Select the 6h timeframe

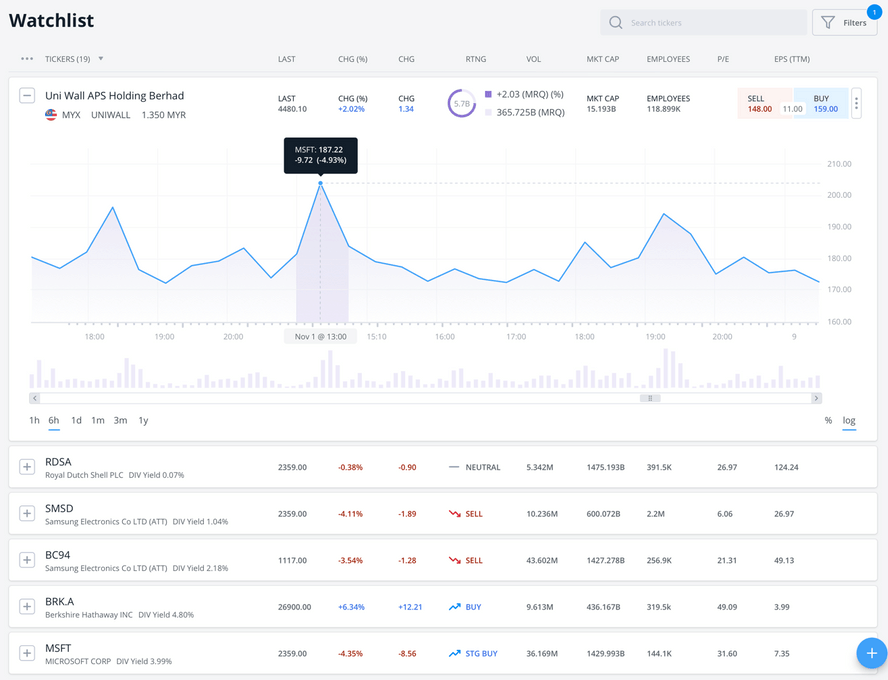pyautogui.click(x=54, y=420)
